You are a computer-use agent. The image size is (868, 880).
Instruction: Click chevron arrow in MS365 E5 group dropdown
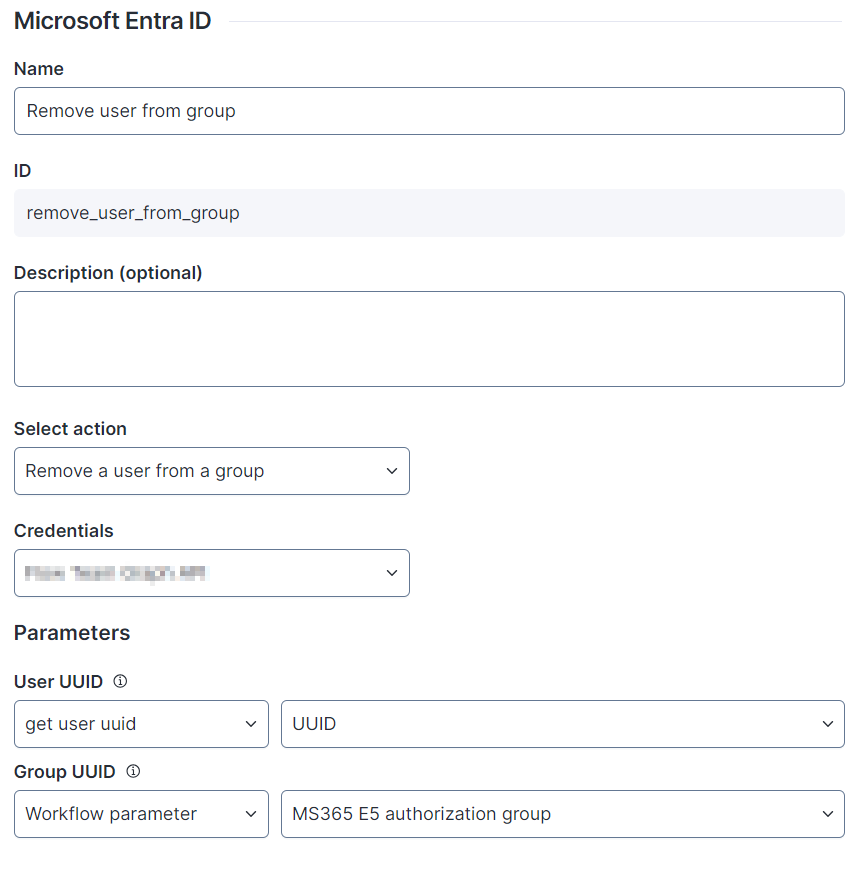tap(827, 814)
